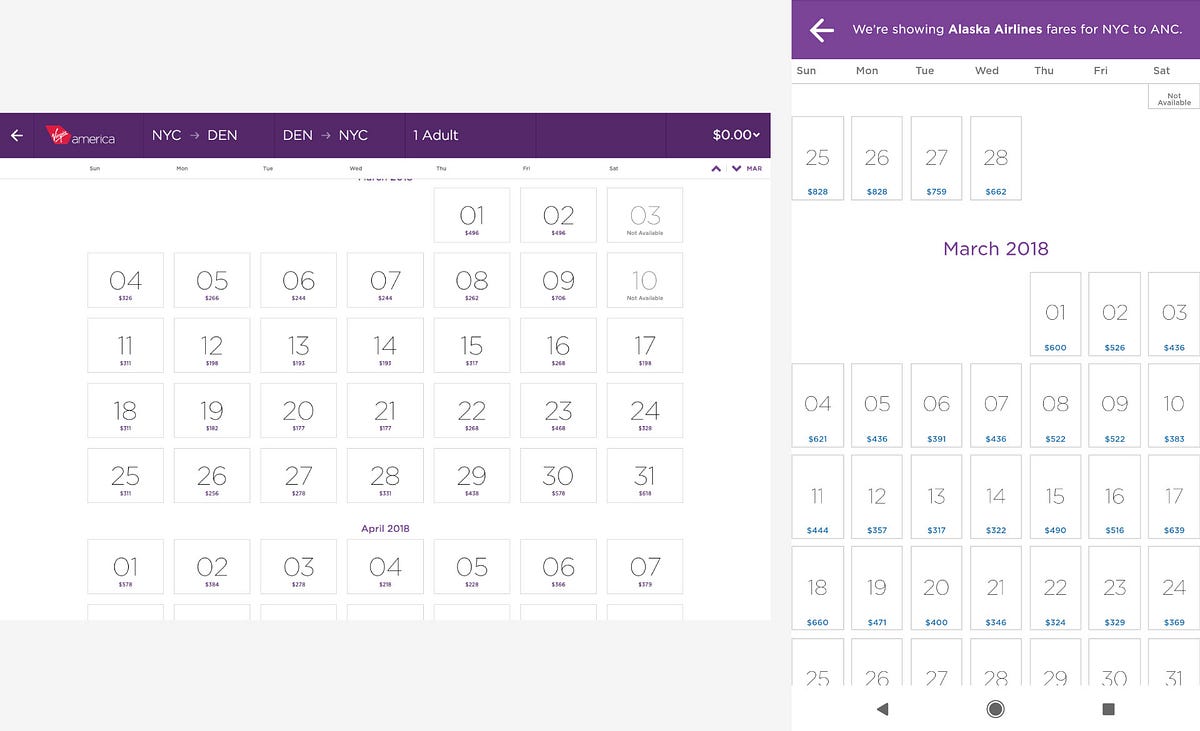Tap March 12 at $357 on Alaska
The height and width of the screenshot is (731, 1200).
click(877, 496)
